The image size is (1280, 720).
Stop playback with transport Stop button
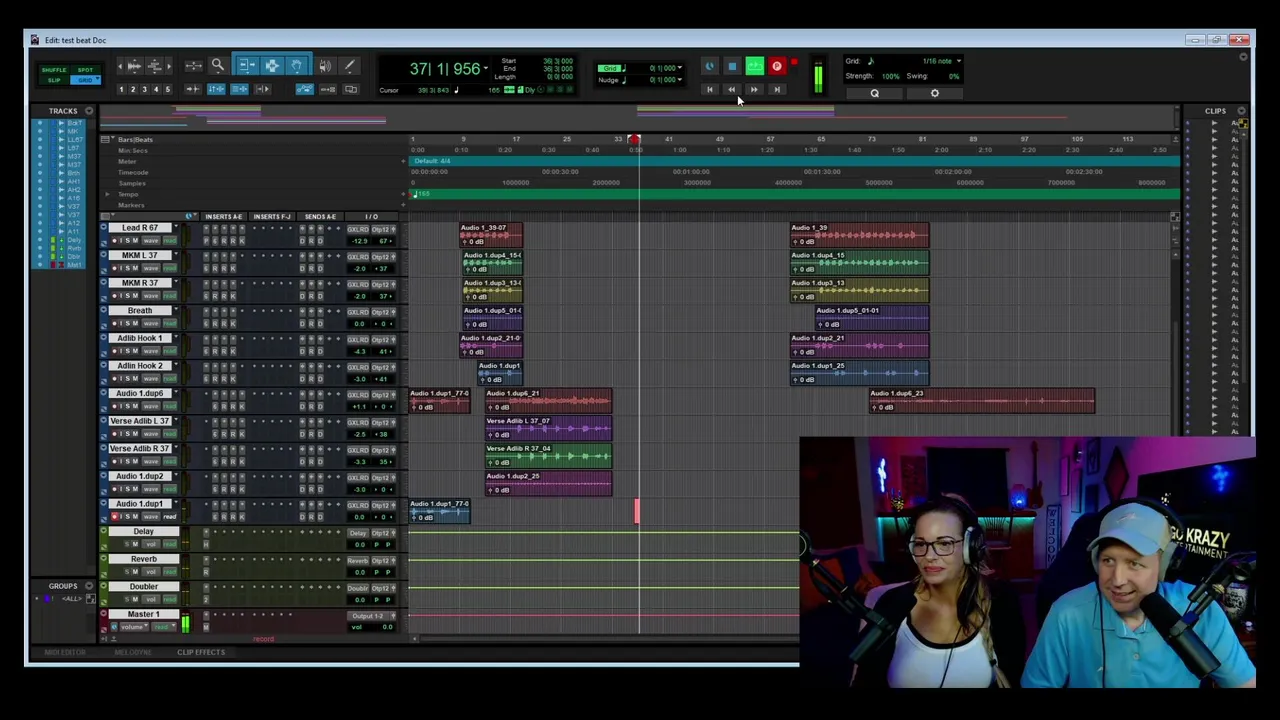coord(732,67)
